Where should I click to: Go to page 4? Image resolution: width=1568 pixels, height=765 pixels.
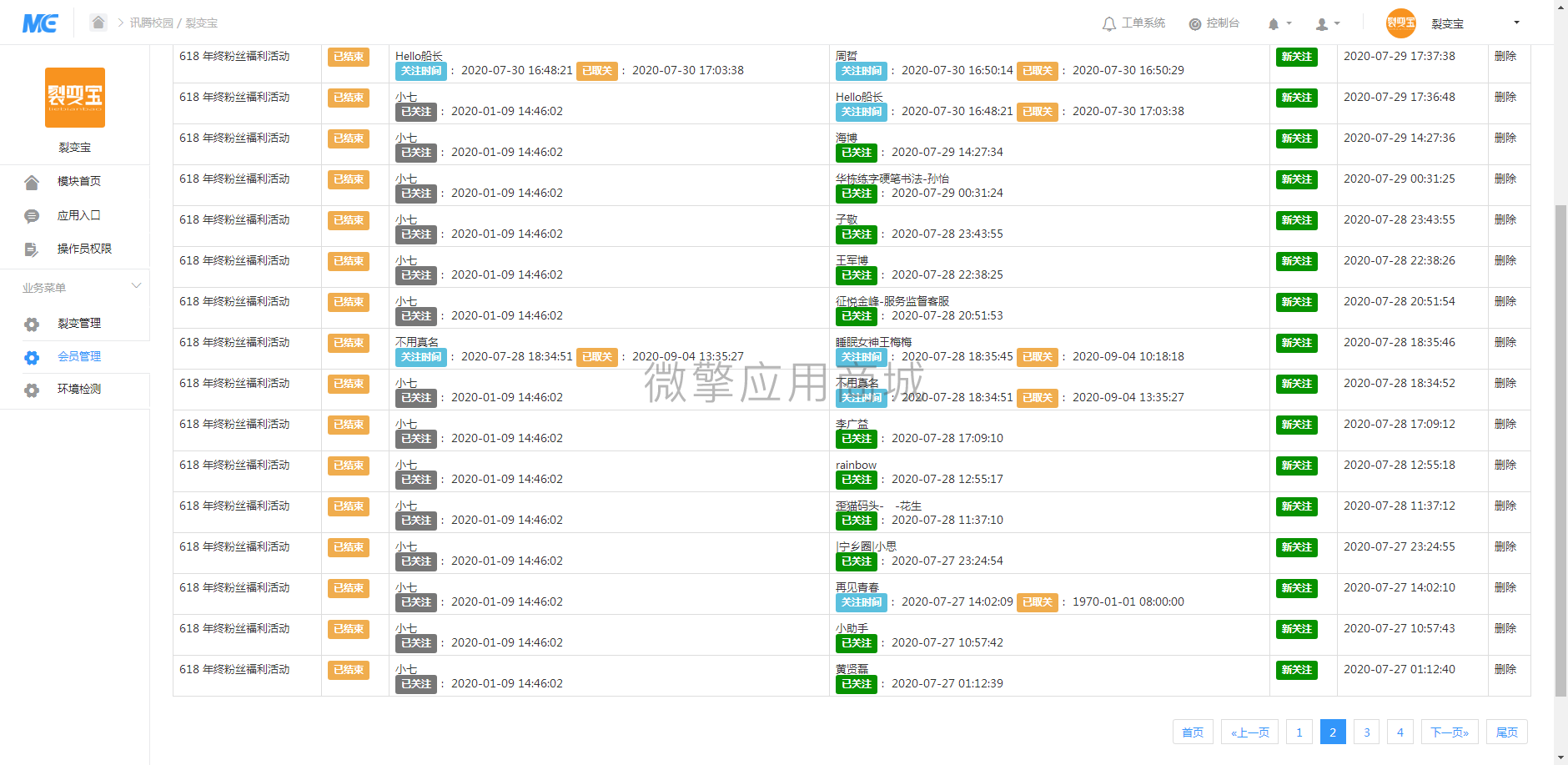pos(1400,732)
